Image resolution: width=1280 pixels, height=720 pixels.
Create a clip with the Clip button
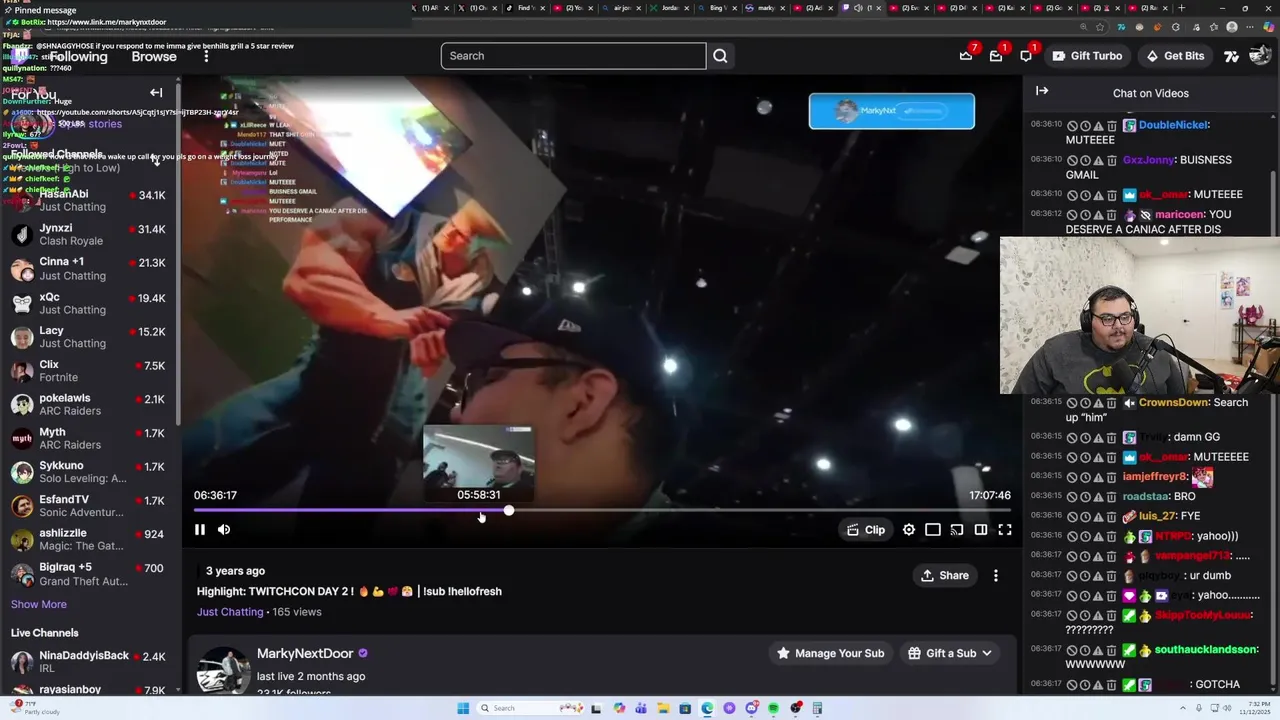(x=866, y=530)
